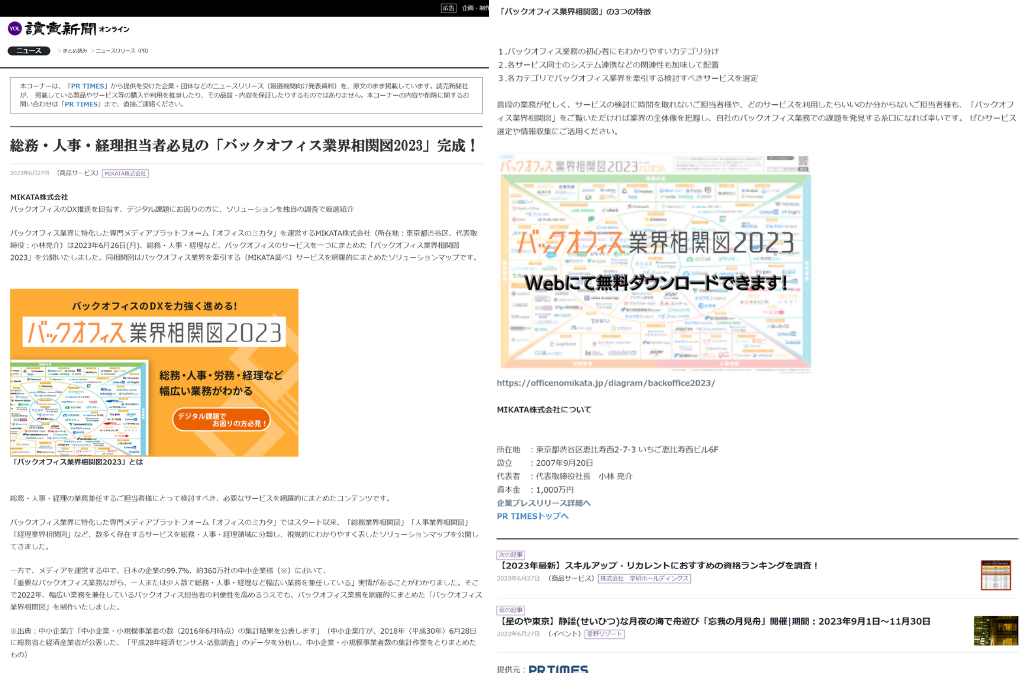Click the purple YOL circle logo
The height and width of the screenshot is (673, 1024).
15,28
